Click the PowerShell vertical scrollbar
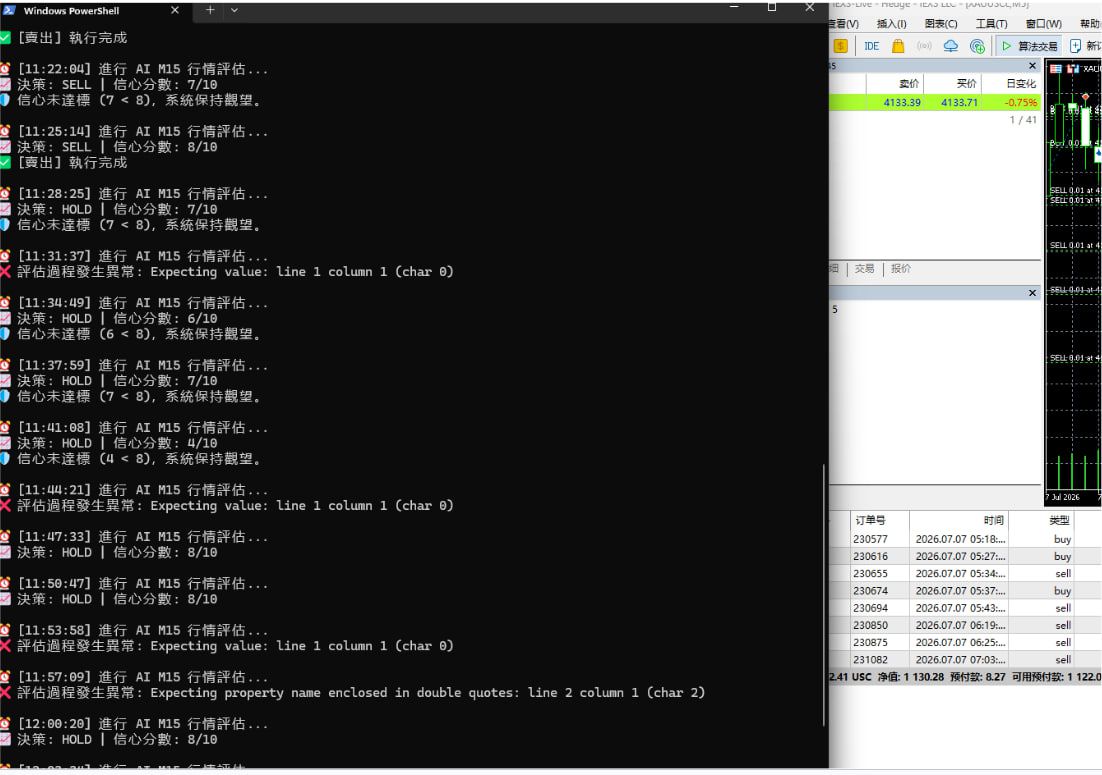Viewport: 1102px width, 775px height. click(x=823, y=594)
